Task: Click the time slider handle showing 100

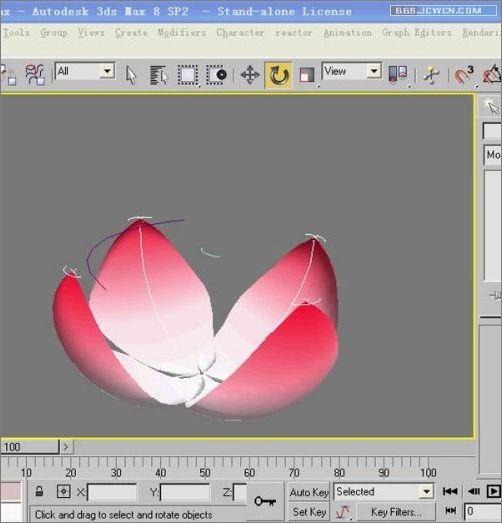Action: coord(29,447)
